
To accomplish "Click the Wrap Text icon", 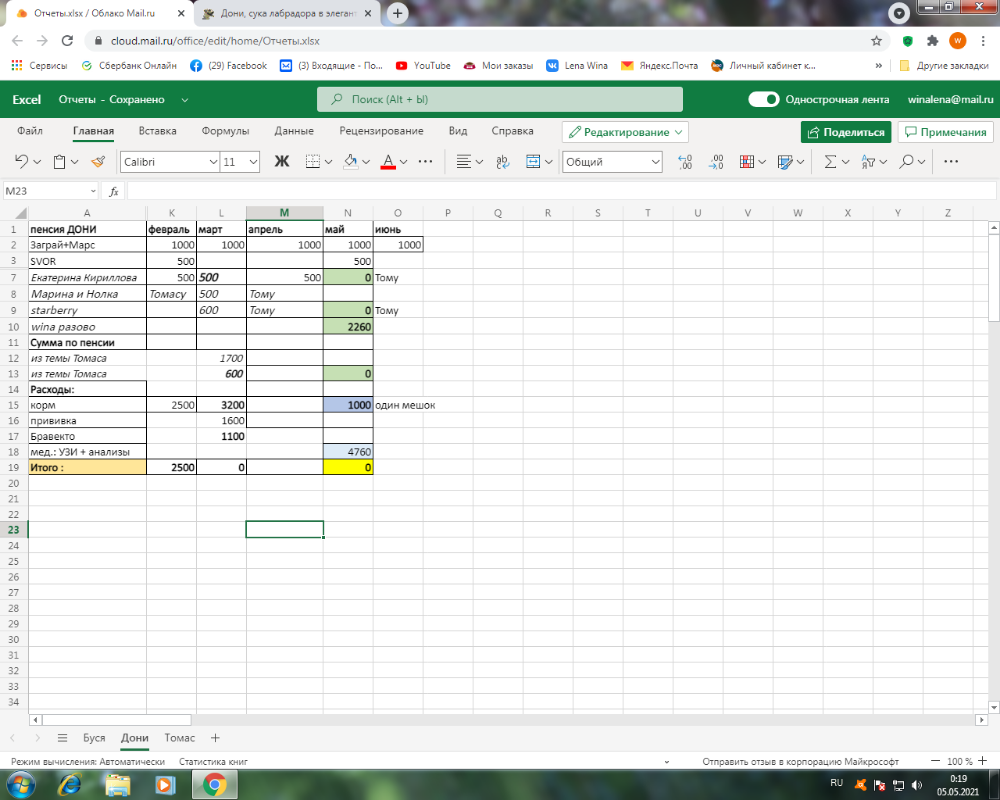I will pos(502,162).
